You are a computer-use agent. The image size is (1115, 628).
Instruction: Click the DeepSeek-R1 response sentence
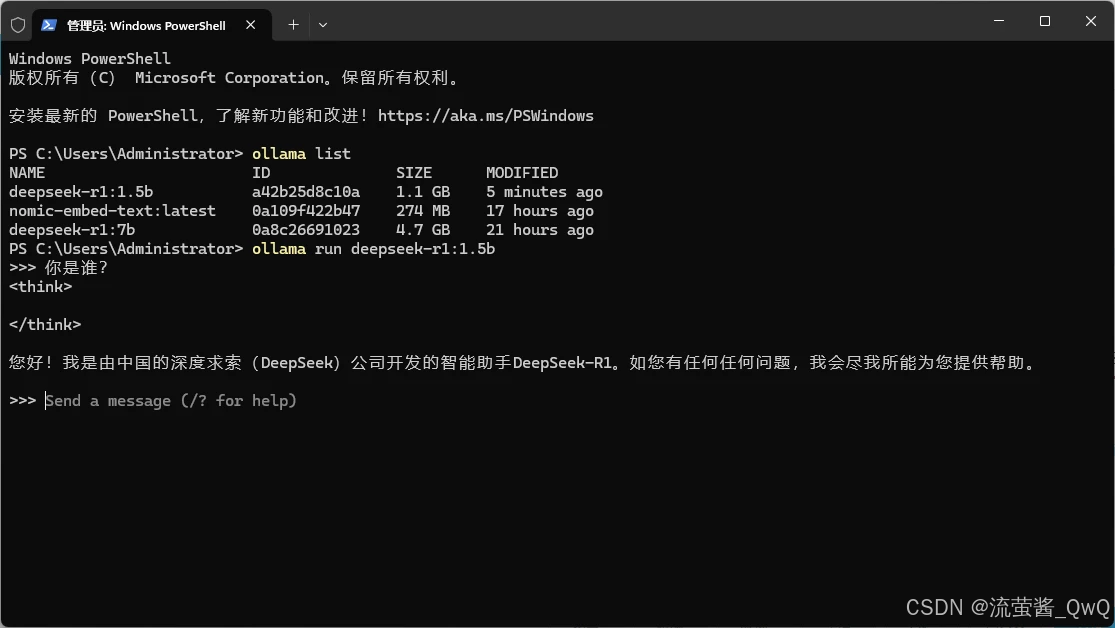coord(523,363)
